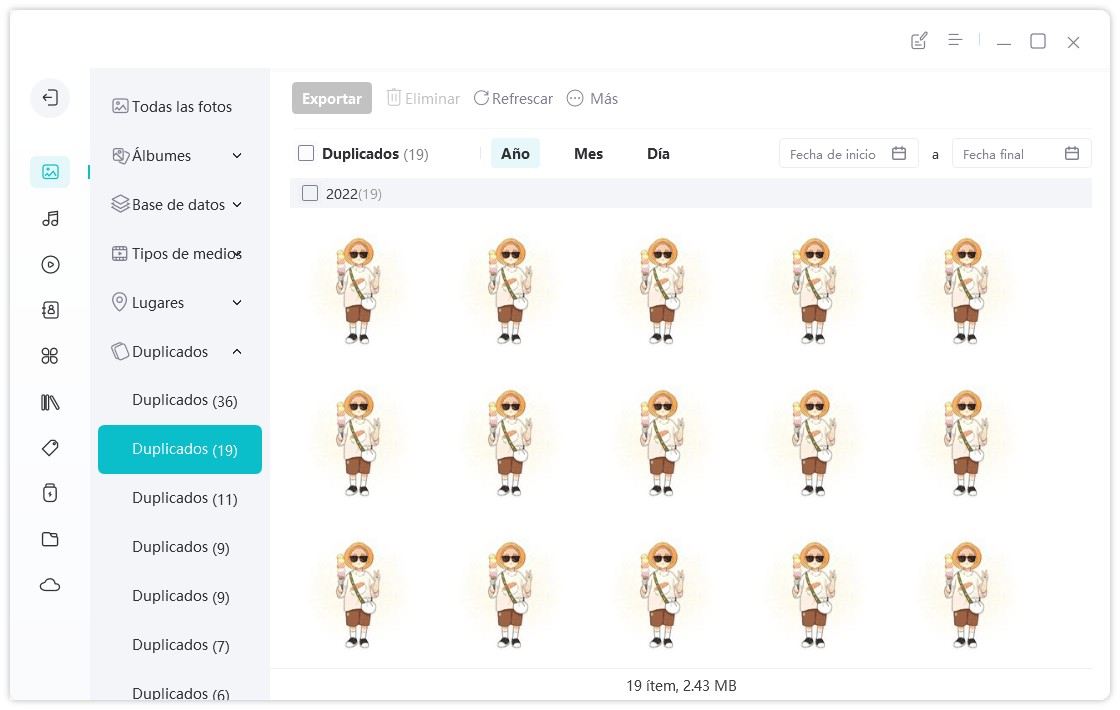The height and width of the screenshot is (710, 1120).
Task: Click the Tipos de medios film icon
Action: point(120,254)
